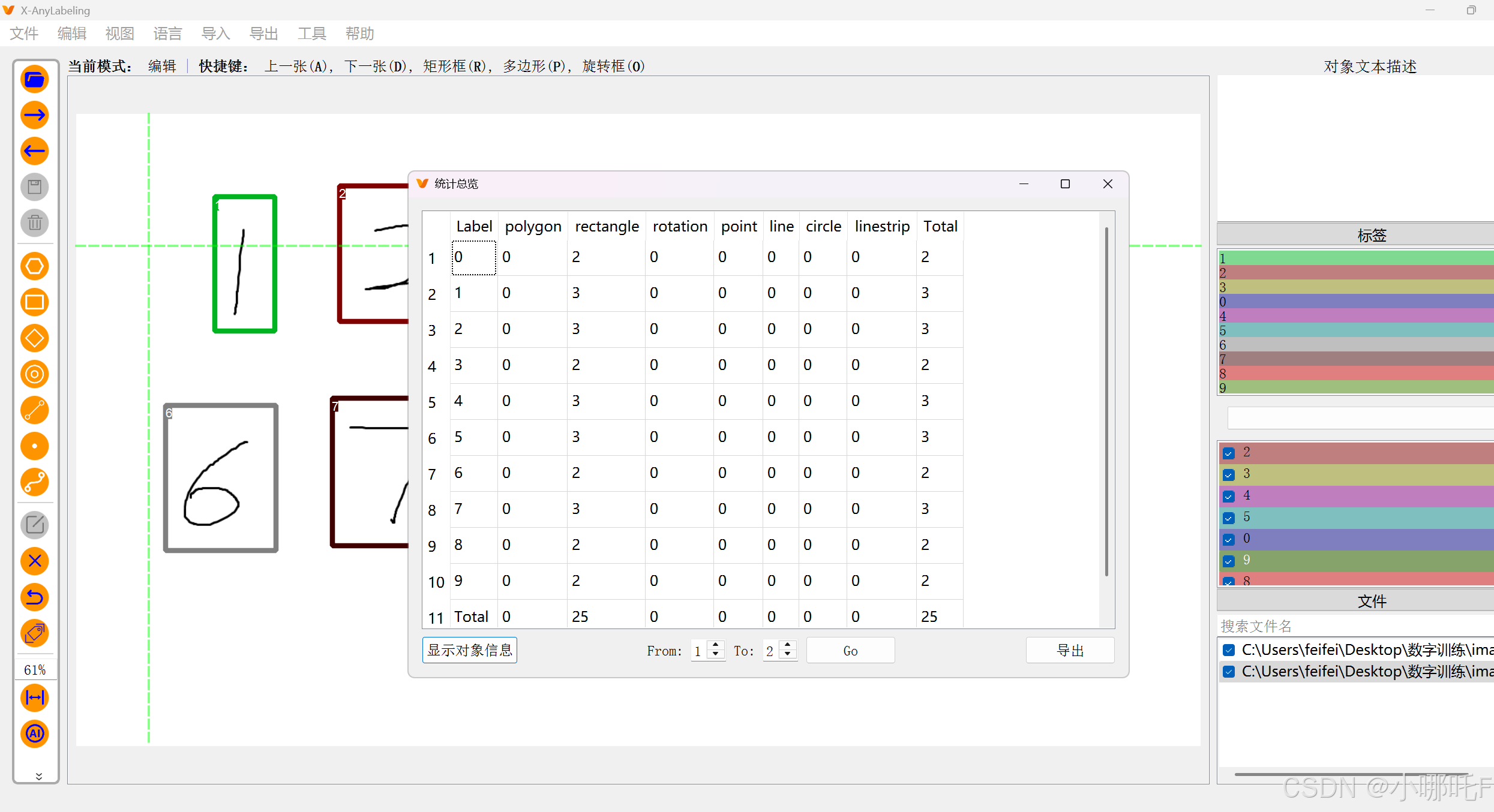Open a folder using the folder icon

coord(35,79)
